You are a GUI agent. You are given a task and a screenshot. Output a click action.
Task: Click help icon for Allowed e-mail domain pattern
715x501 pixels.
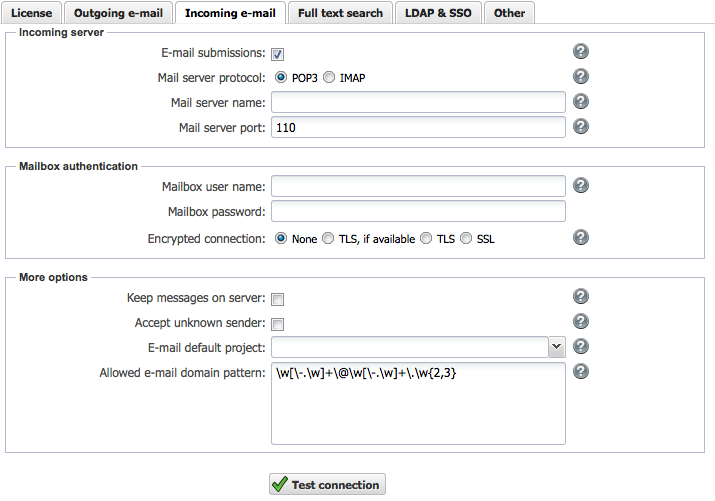[x=581, y=371]
